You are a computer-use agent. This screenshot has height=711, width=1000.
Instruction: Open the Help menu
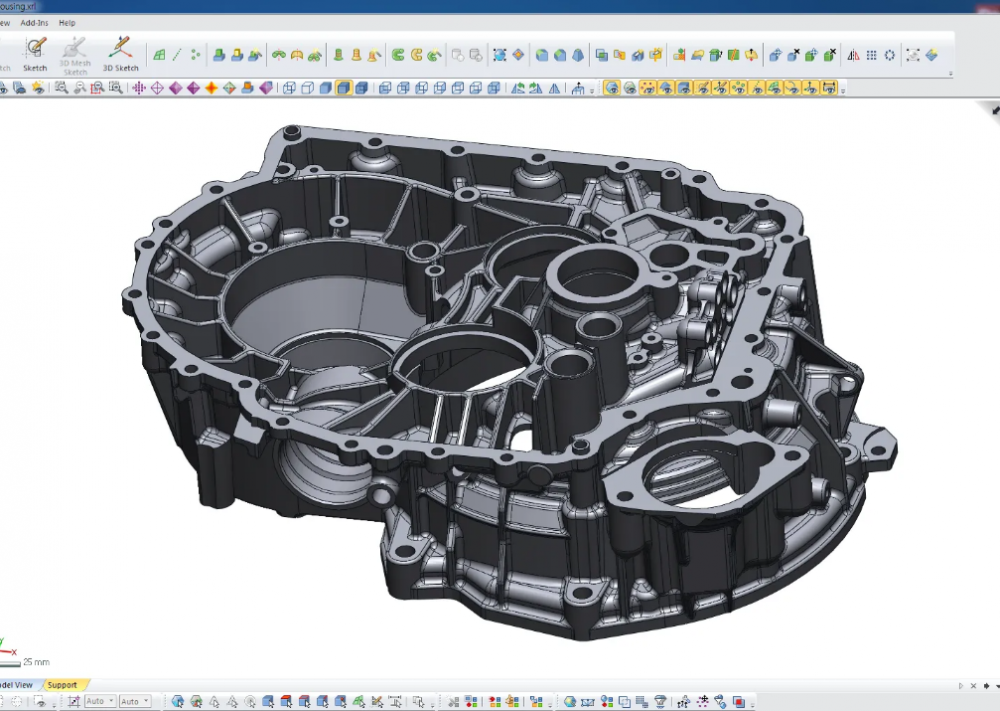pyautogui.click(x=67, y=22)
